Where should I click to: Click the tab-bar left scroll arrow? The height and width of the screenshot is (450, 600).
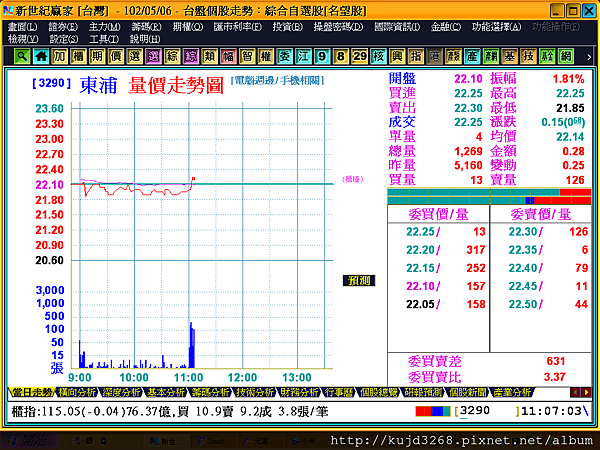[x=575, y=392]
